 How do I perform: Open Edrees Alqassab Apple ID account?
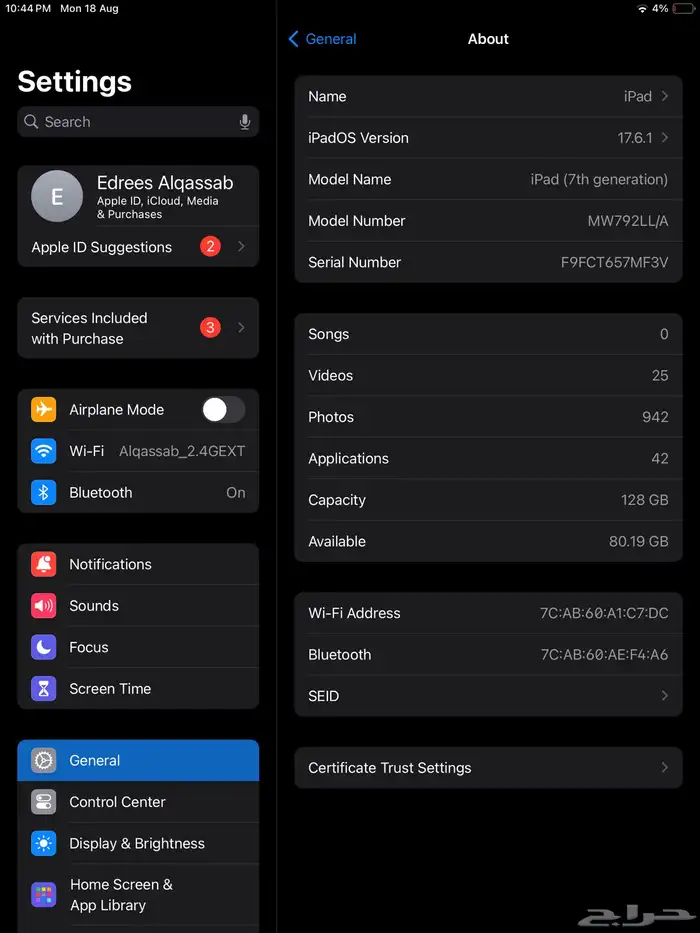(138, 196)
